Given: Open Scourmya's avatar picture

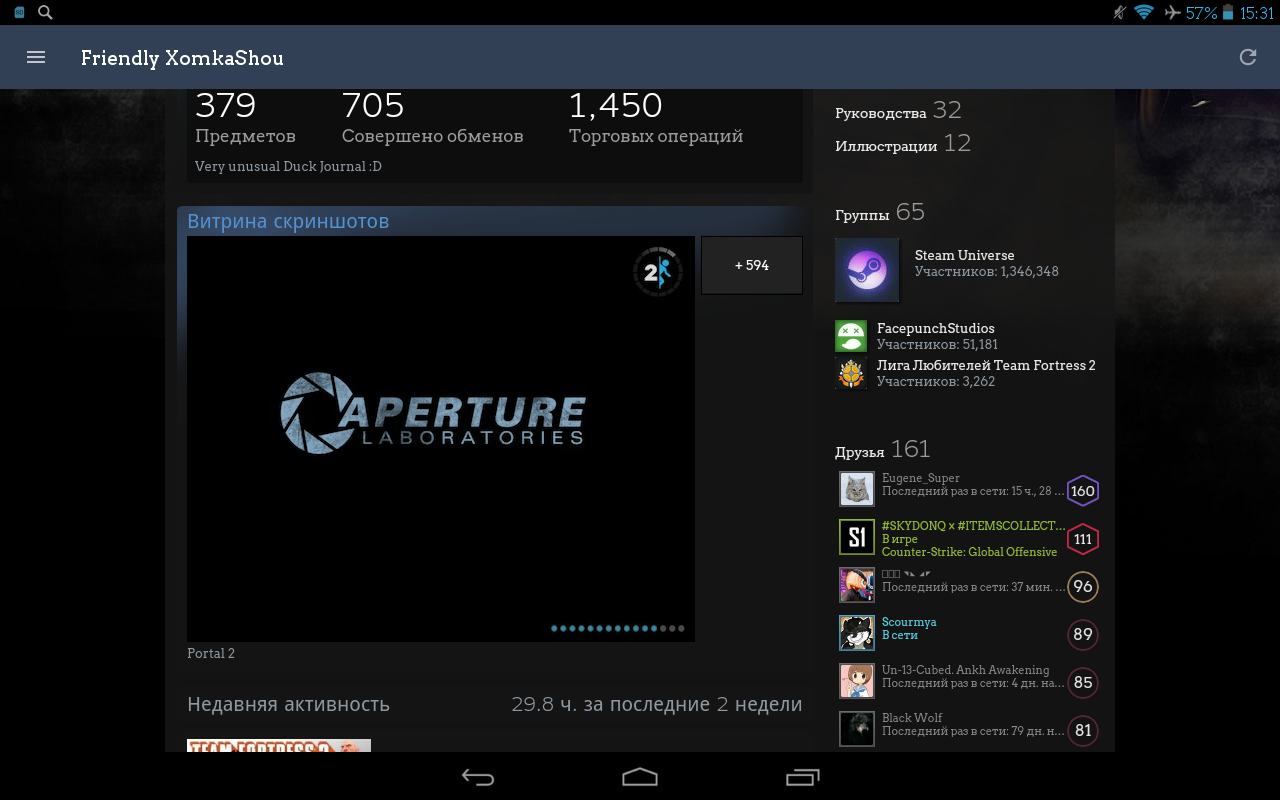Looking at the screenshot, I should (x=857, y=633).
